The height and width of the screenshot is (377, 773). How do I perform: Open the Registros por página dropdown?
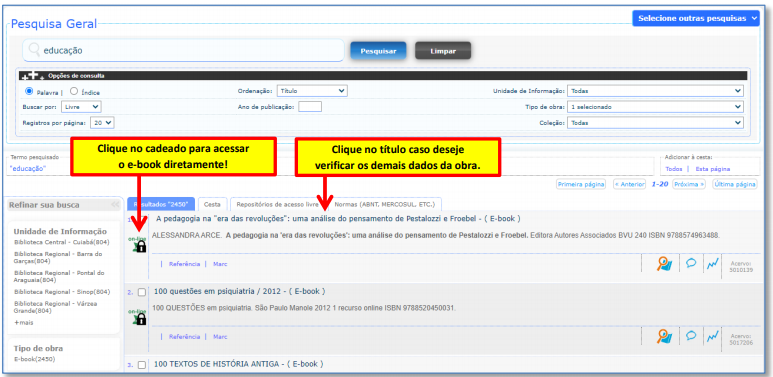(x=102, y=123)
